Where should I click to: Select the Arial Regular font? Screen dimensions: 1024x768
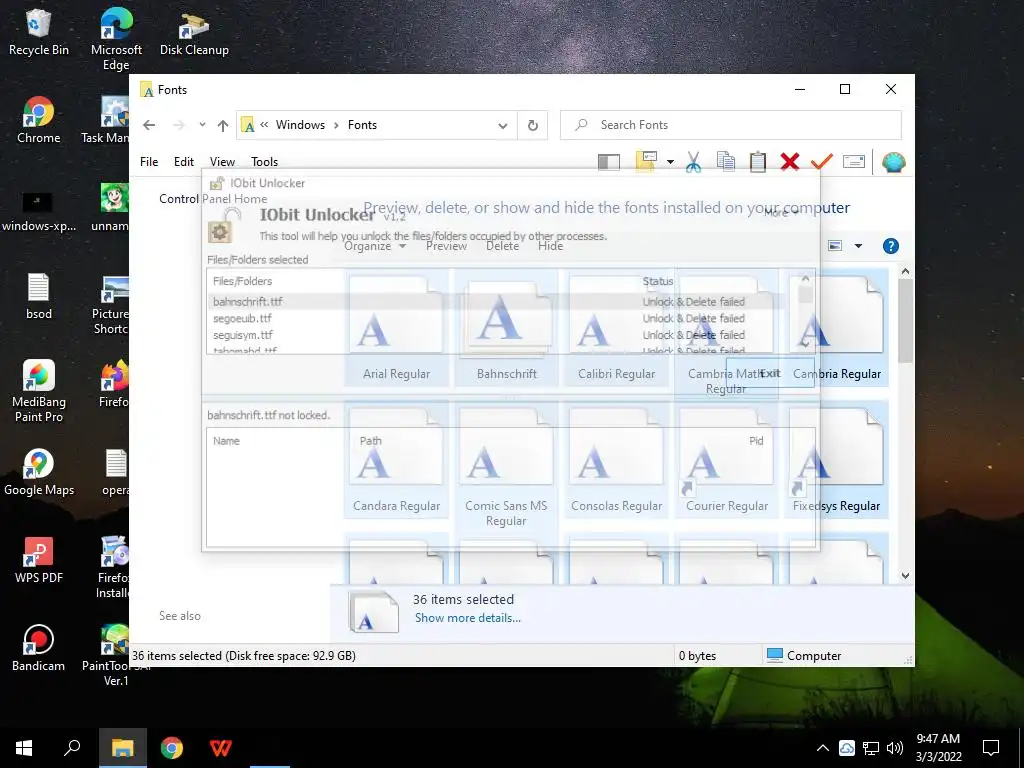point(396,328)
